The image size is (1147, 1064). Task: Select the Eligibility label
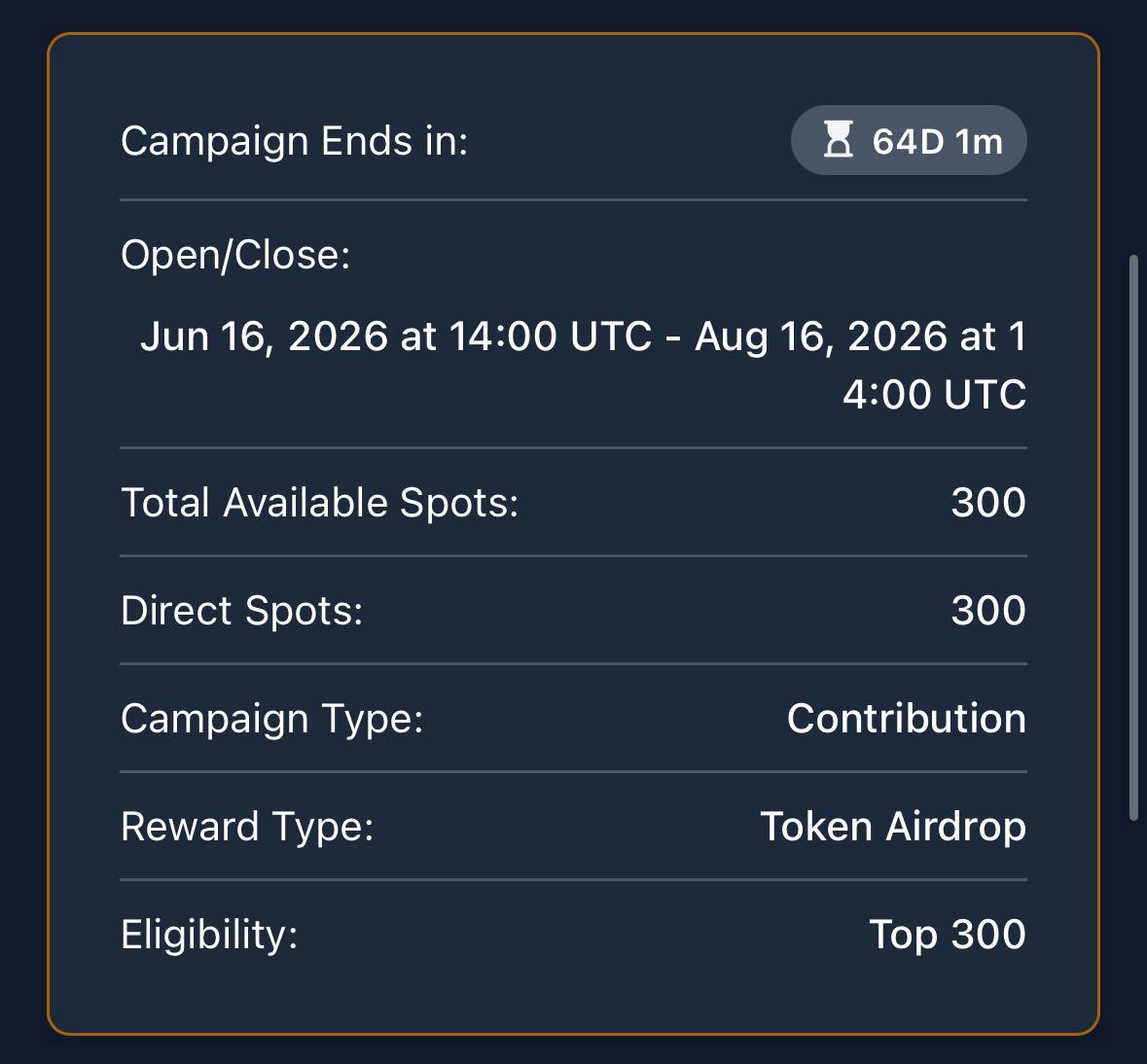coord(209,935)
